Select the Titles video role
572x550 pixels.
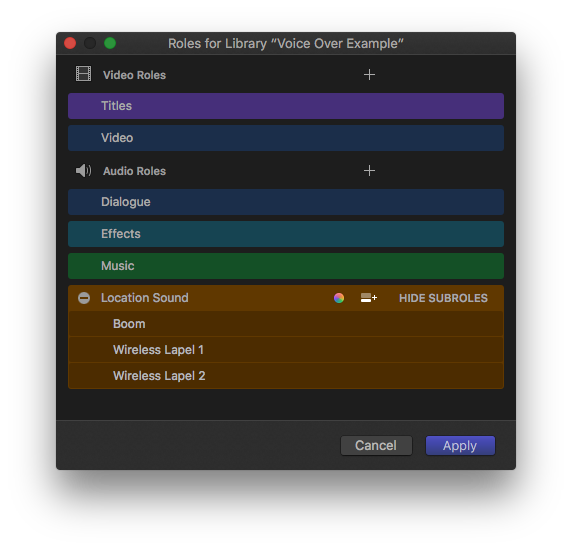click(286, 106)
